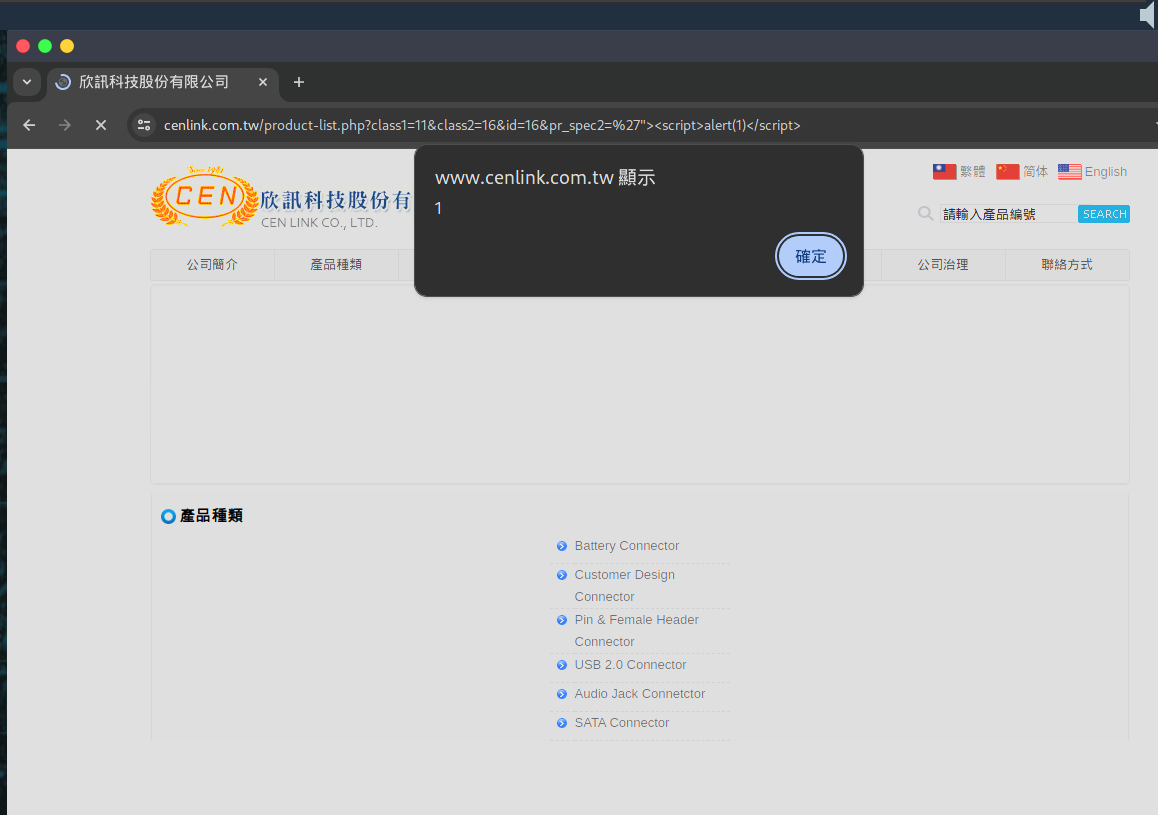Click the blue SEARCH button
This screenshot has height=815, width=1158.
tap(1104, 214)
